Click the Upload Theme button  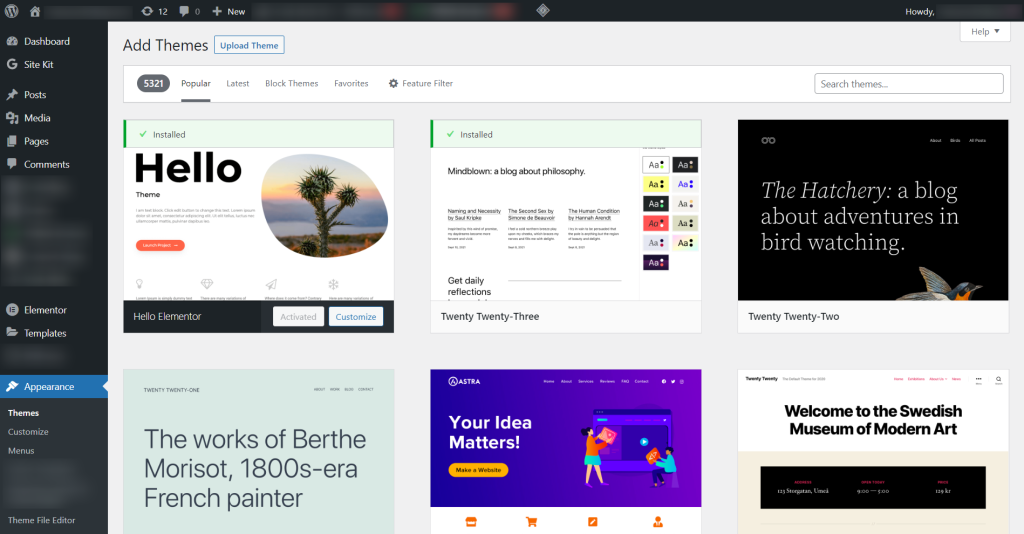(x=249, y=45)
